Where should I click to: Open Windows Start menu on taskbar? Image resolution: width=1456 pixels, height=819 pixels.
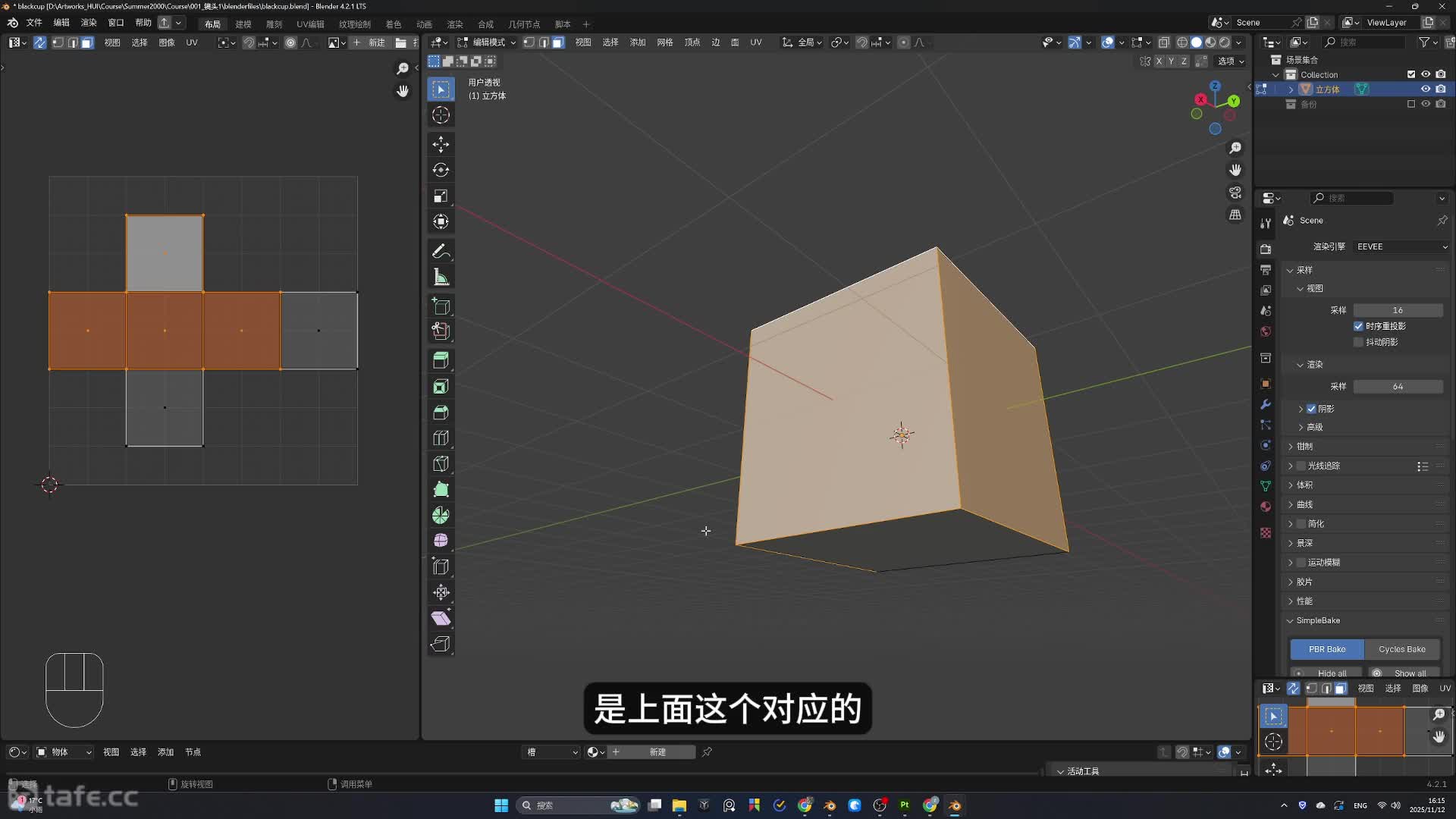(501, 805)
